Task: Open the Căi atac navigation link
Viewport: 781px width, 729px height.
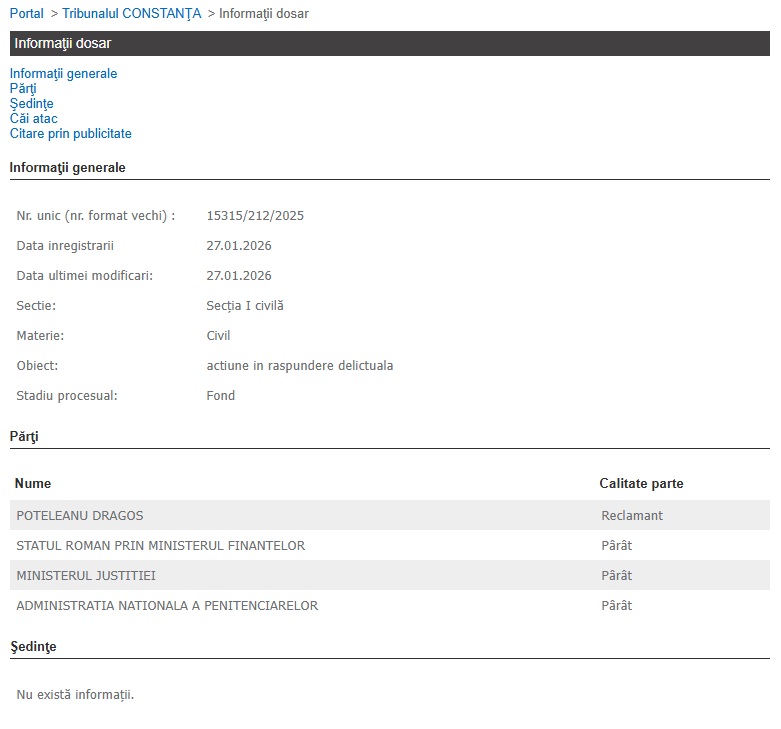Action: tap(33, 119)
